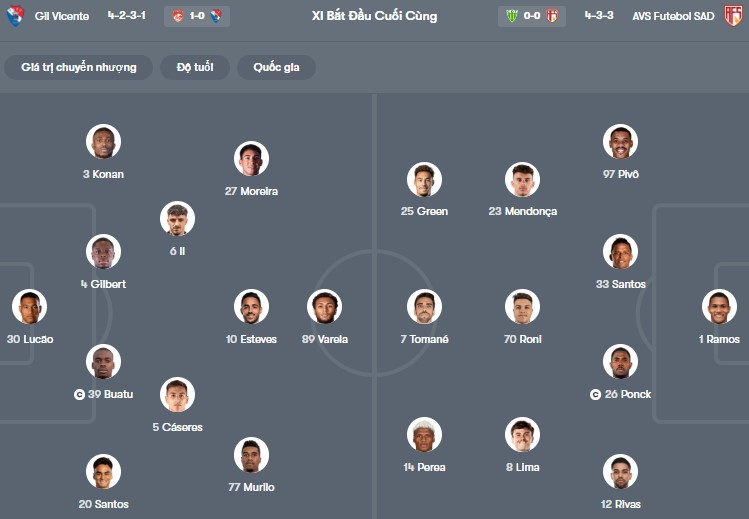This screenshot has height=519, width=749.
Task: Click Murilo's player photo
Action: tap(251, 455)
